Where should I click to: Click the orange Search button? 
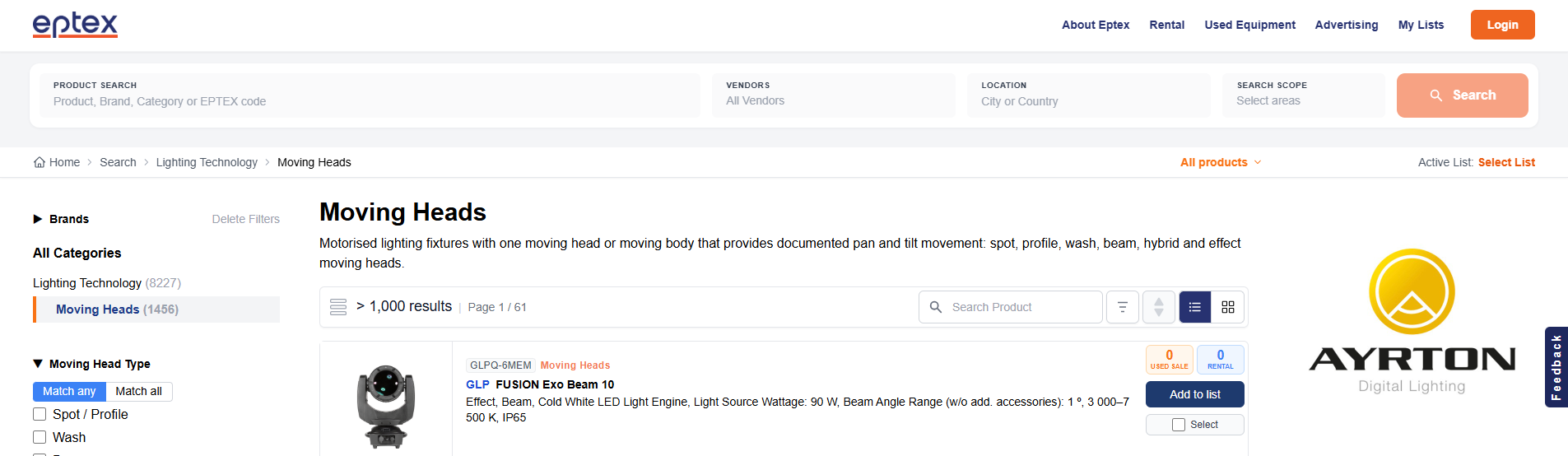tap(1462, 95)
